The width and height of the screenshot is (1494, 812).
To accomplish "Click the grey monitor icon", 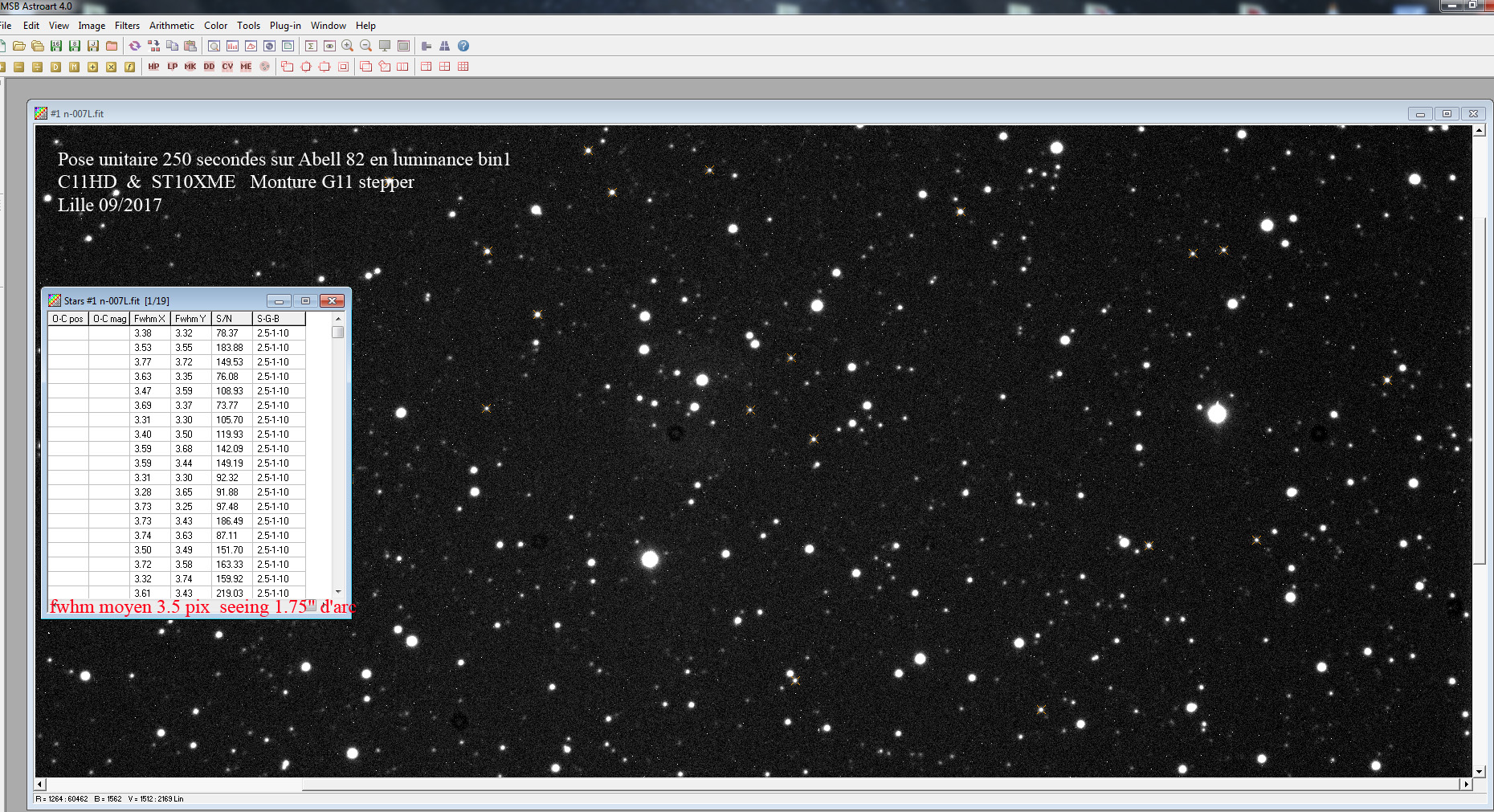I will click(x=385, y=46).
